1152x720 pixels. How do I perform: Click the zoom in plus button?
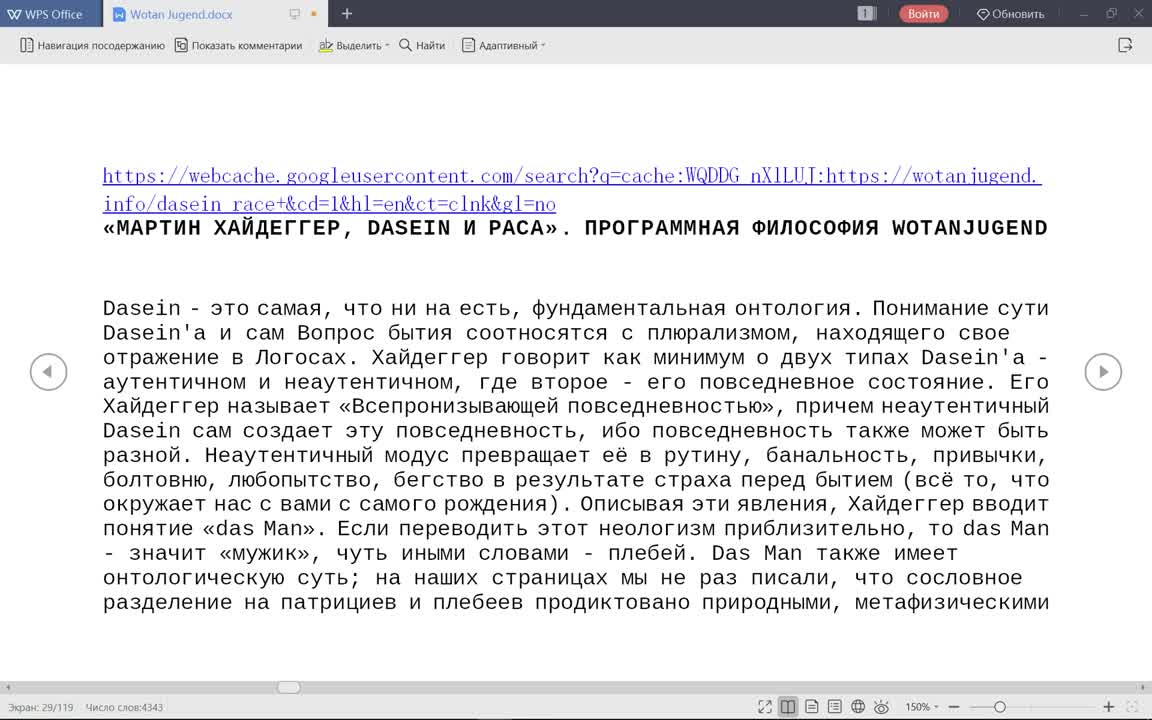pyautogui.click(x=1109, y=707)
